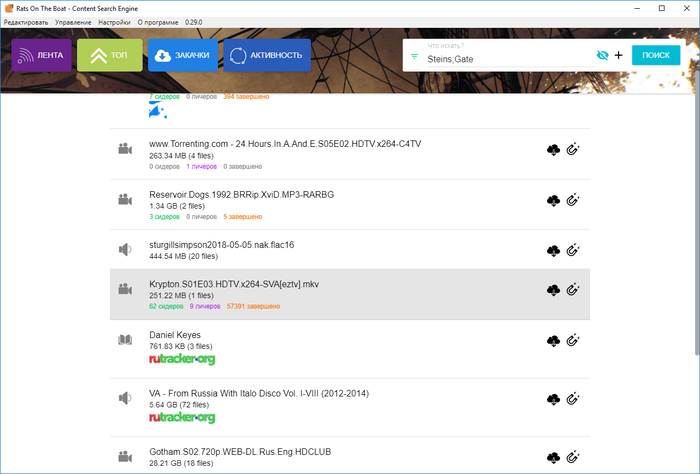This screenshot has height=474, width=700.
Task: Download VA - From Russia With Italo Disco
Action: pos(553,400)
